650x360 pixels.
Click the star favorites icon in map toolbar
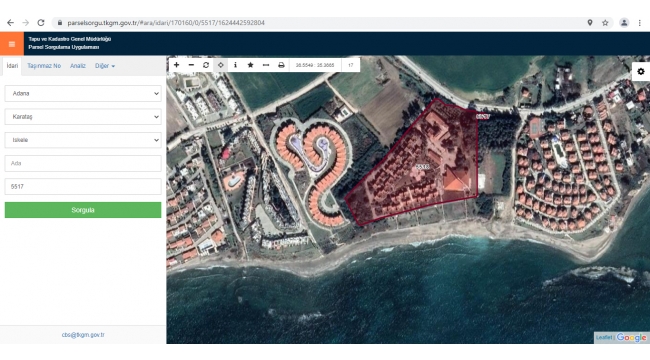point(250,65)
